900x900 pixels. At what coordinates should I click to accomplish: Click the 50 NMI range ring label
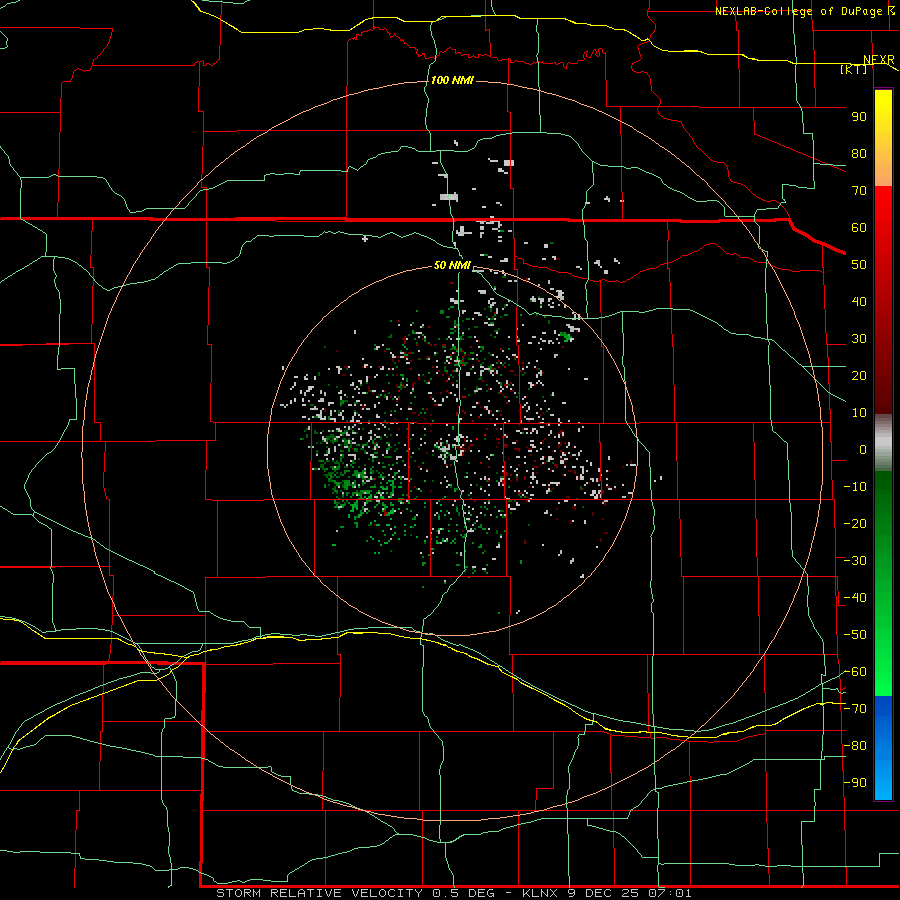(x=452, y=265)
